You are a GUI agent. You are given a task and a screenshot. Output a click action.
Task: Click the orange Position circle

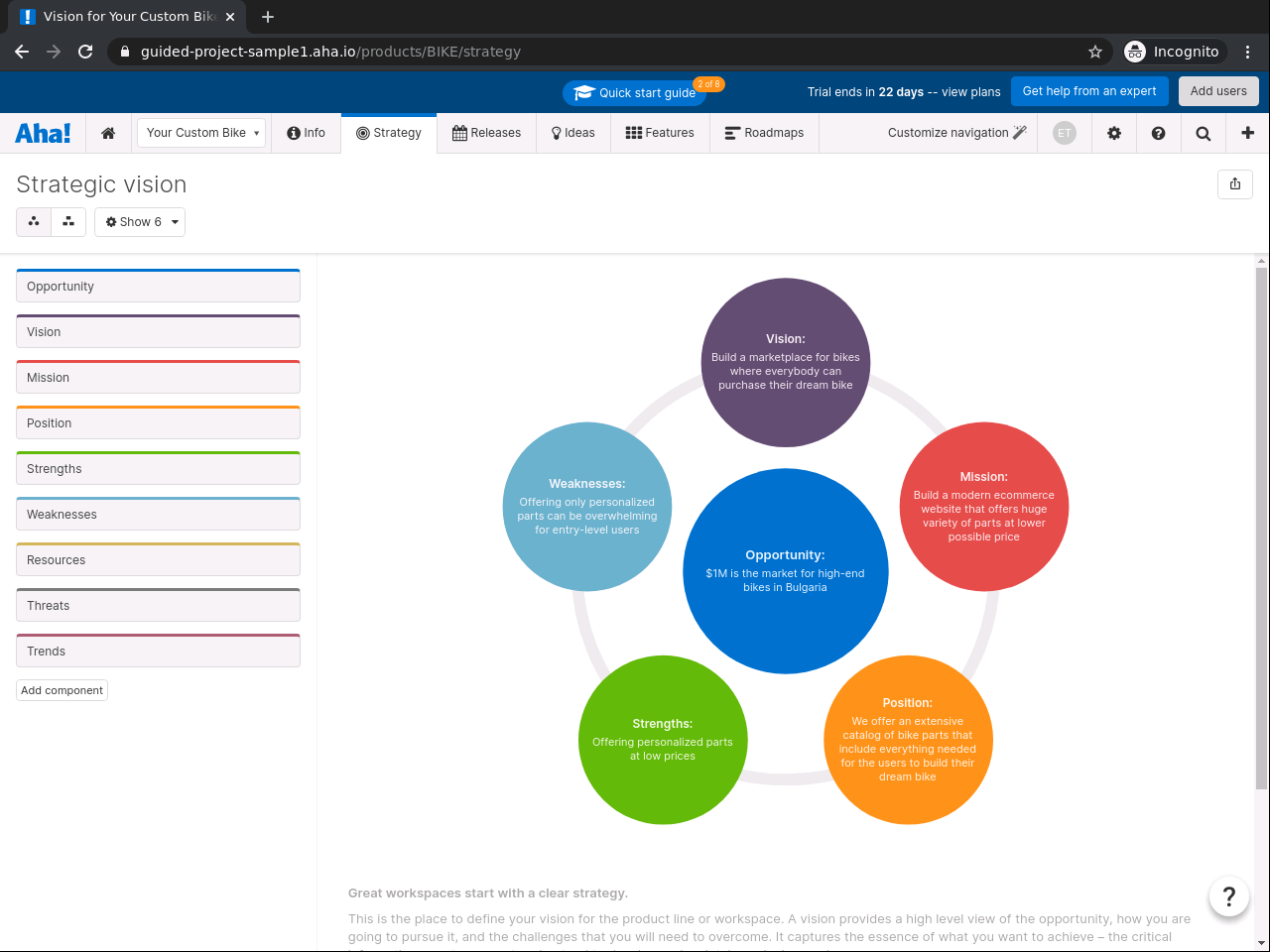click(x=908, y=740)
